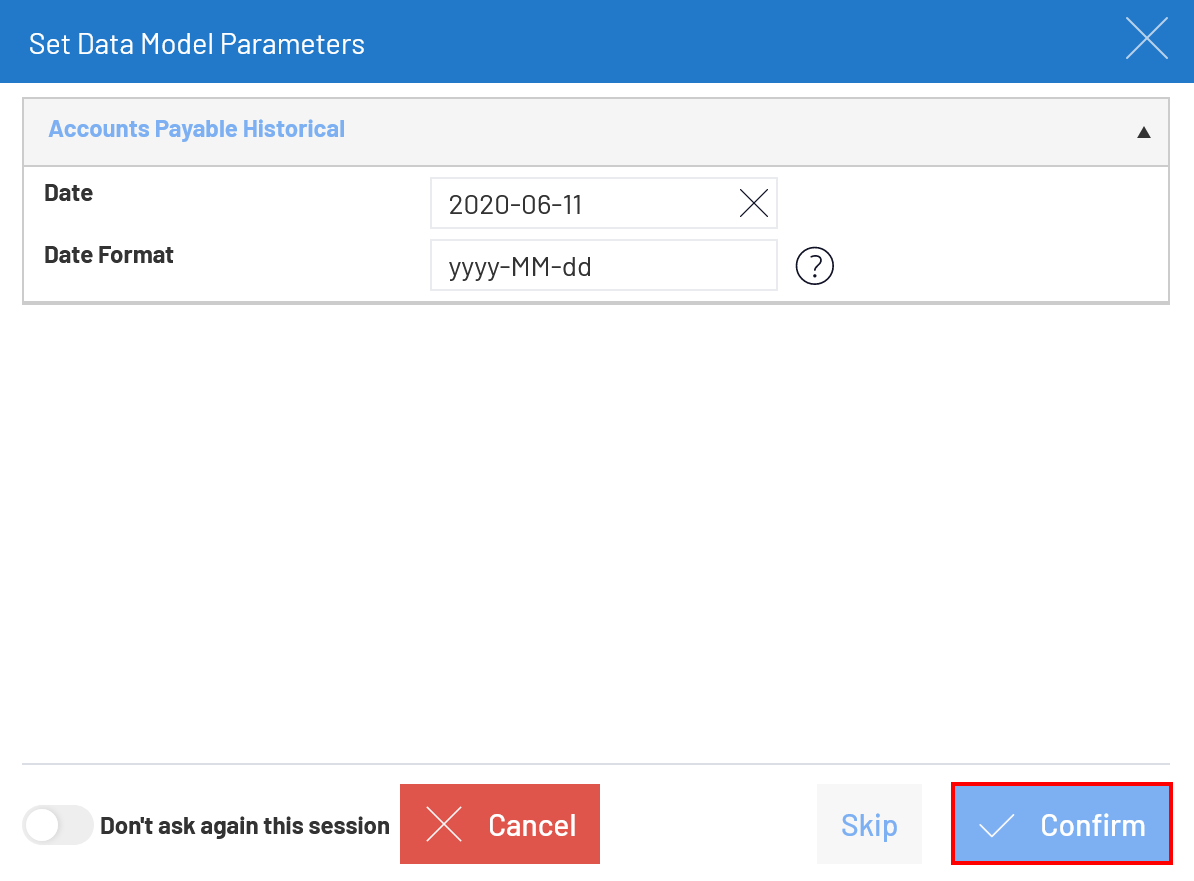Image resolution: width=1194 pixels, height=881 pixels.
Task: Skip setting the data model parameters
Action: click(869, 824)
